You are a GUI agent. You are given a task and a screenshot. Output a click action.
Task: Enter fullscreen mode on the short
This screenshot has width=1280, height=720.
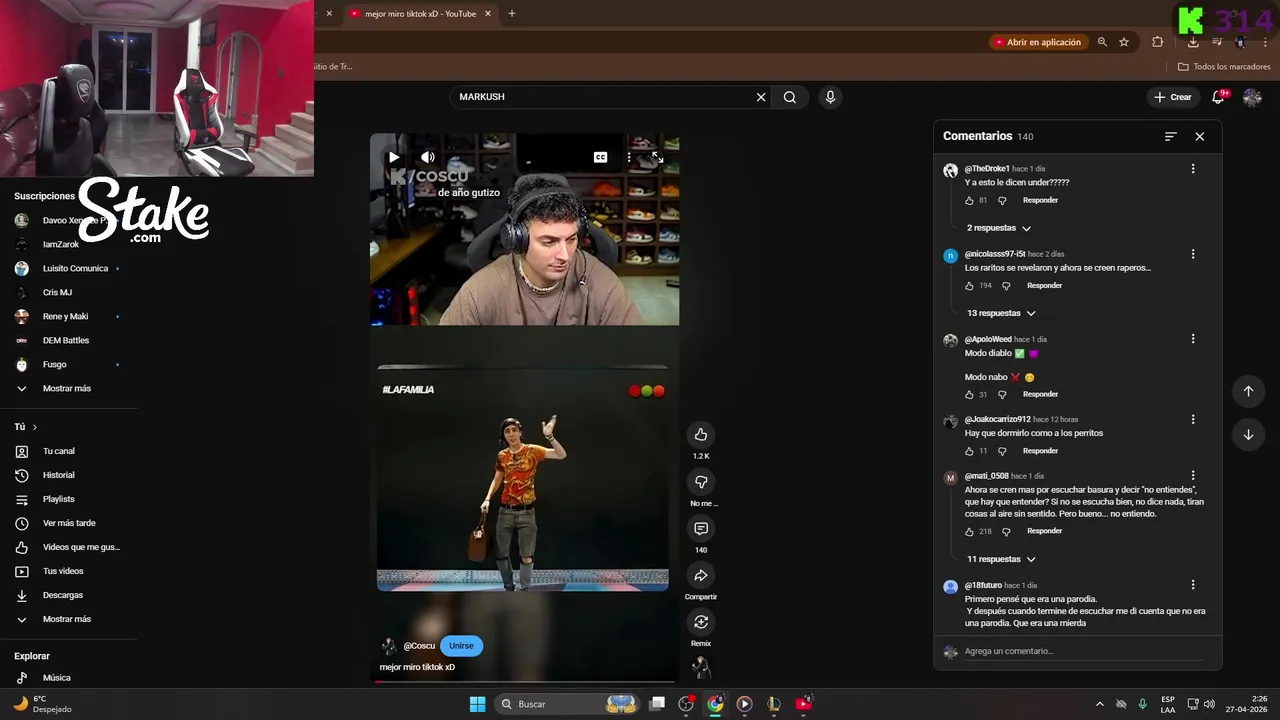(657, 157)
